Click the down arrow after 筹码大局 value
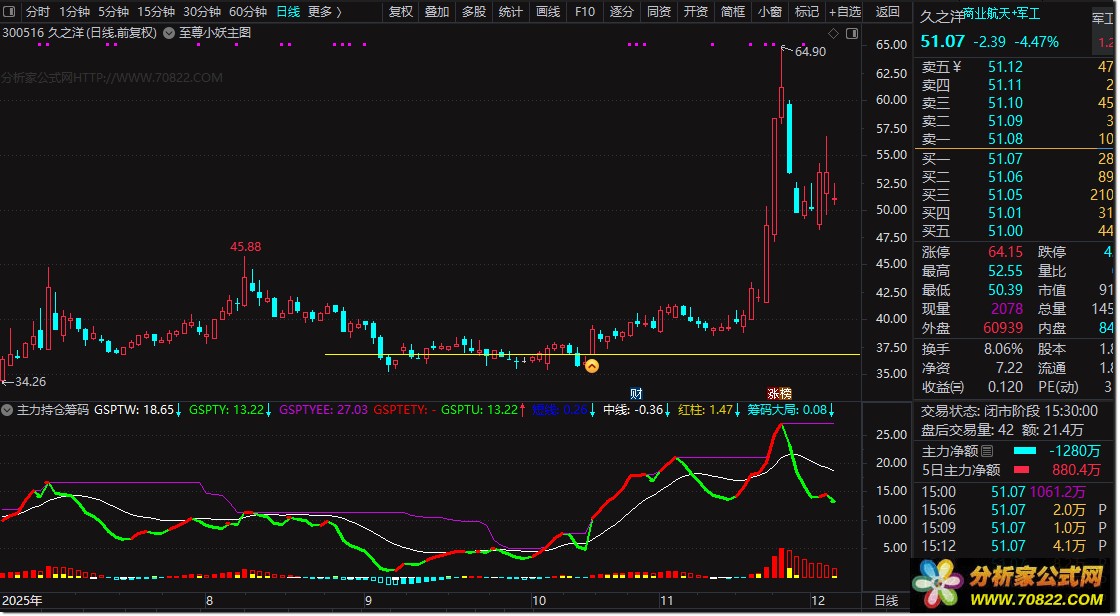 831,410
